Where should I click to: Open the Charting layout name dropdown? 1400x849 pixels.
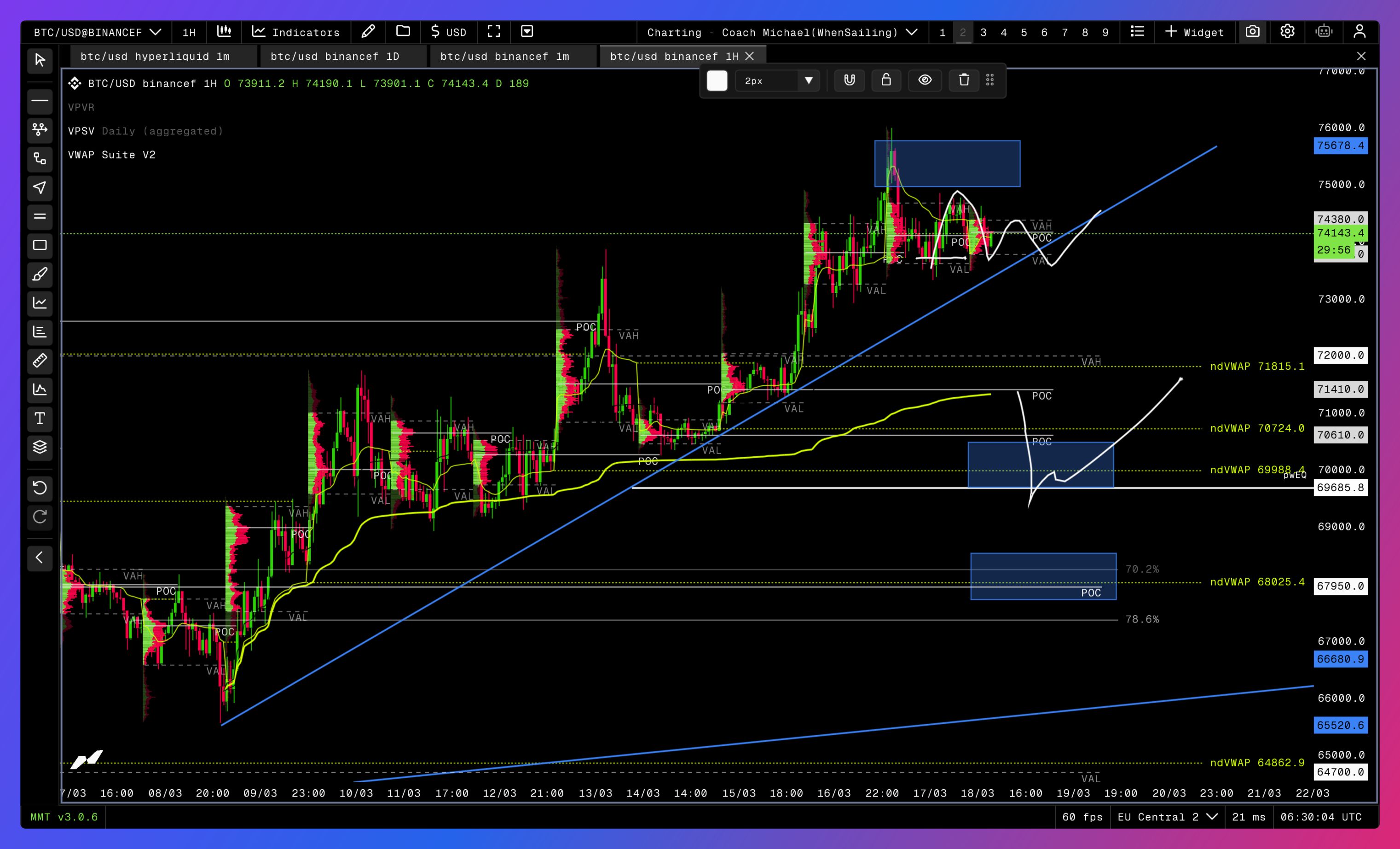click(782, 32)
